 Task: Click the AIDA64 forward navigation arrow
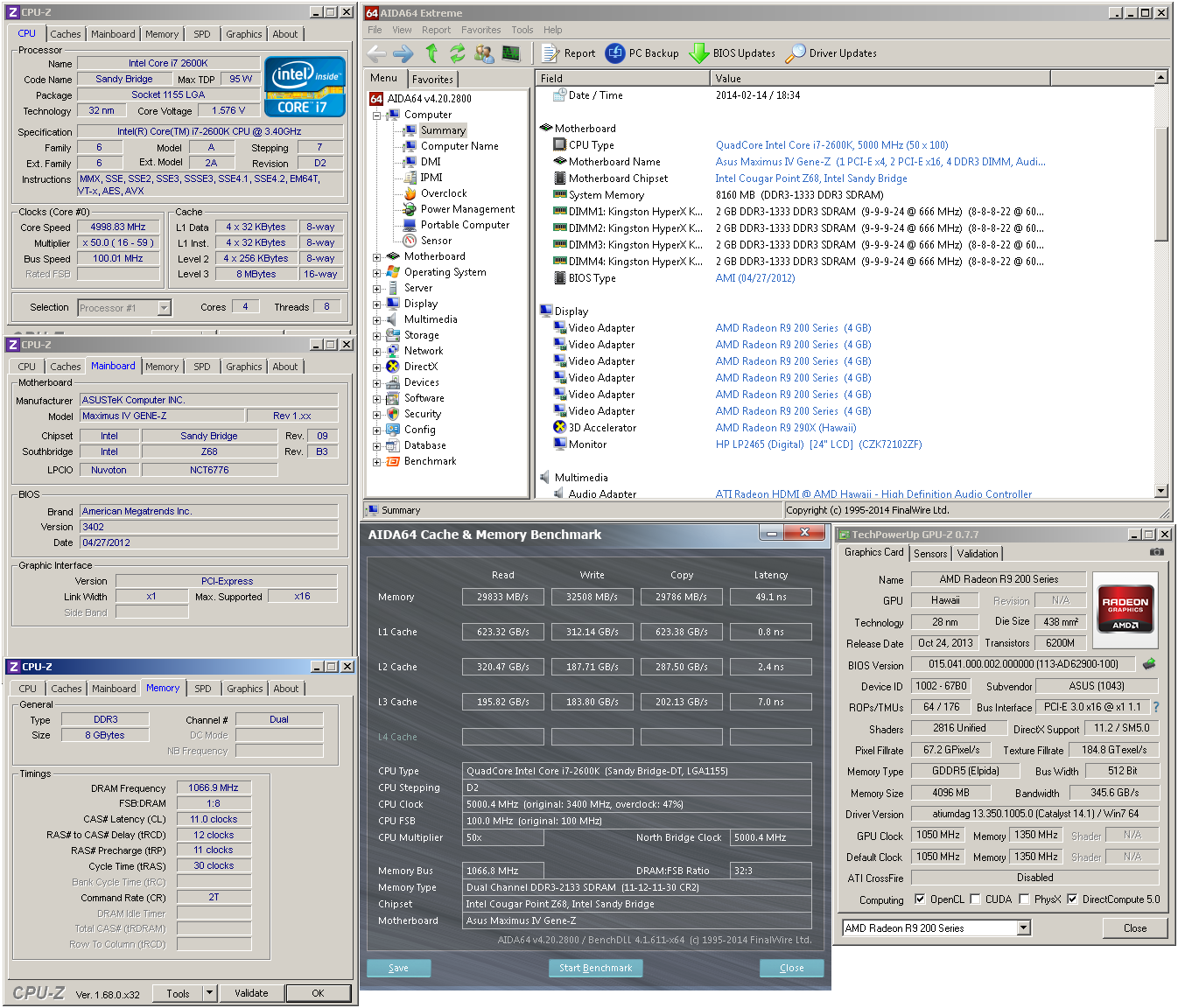click(x=403, y=53)
